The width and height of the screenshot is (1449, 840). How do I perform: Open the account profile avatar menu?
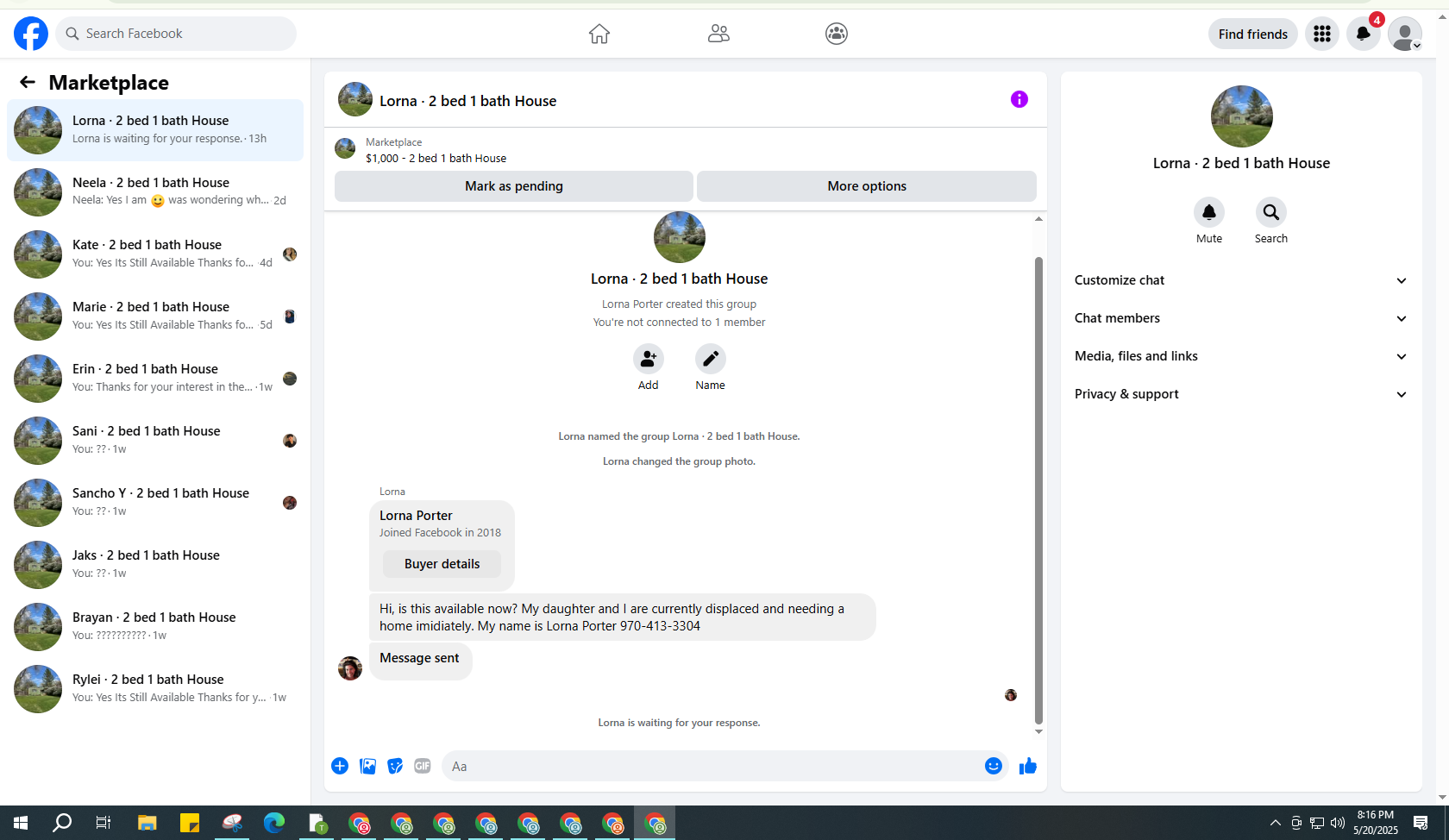coord(1405,34)
